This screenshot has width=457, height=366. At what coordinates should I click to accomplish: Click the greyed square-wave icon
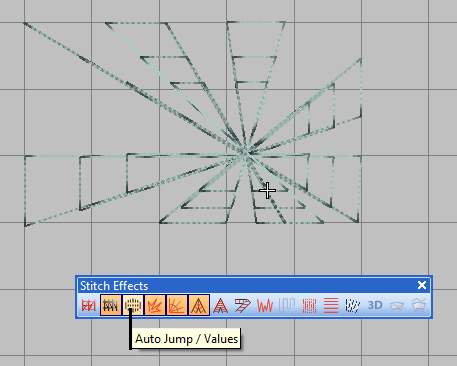click(287, 305)
